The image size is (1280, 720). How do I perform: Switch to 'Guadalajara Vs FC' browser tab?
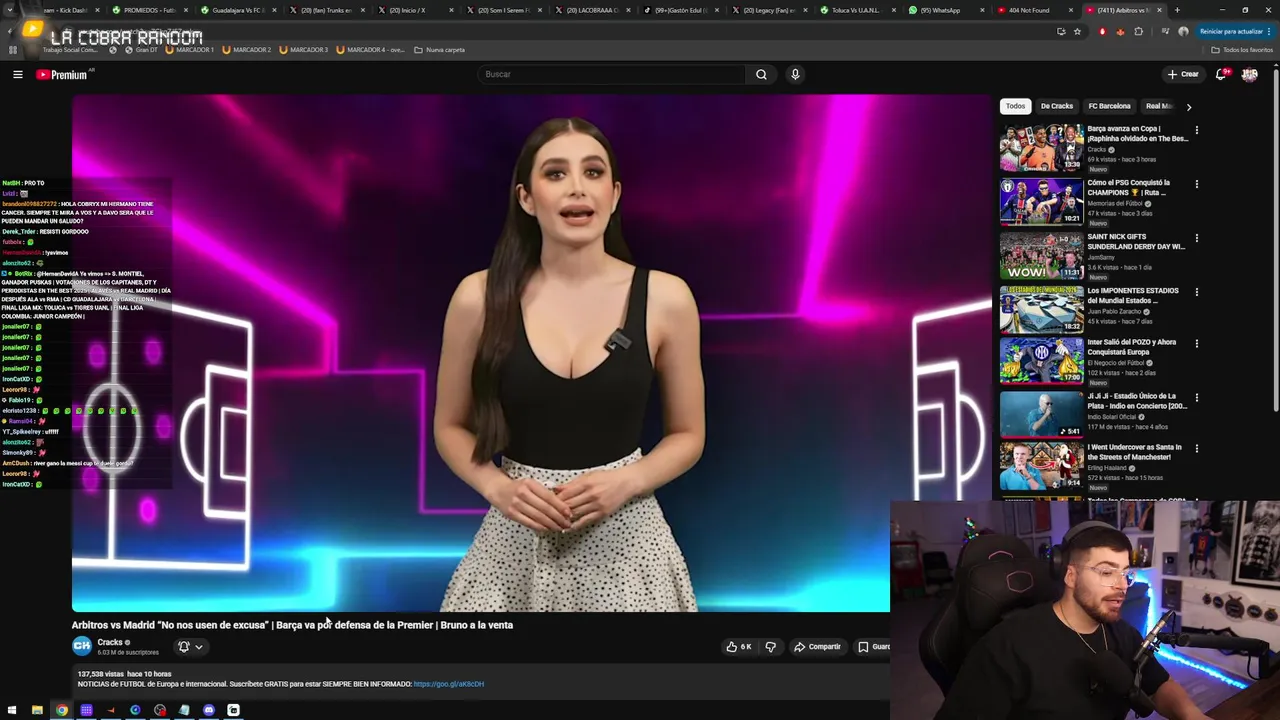coord(237,10)
